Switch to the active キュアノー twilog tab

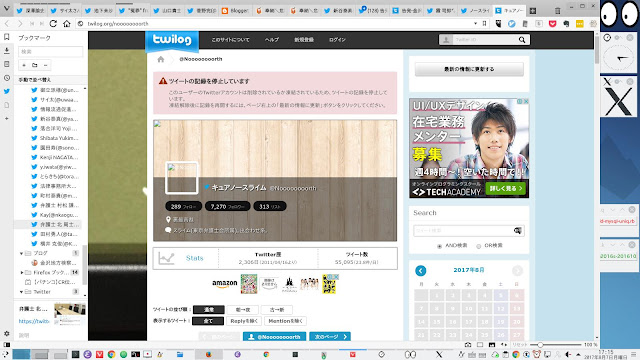[509, 11]
